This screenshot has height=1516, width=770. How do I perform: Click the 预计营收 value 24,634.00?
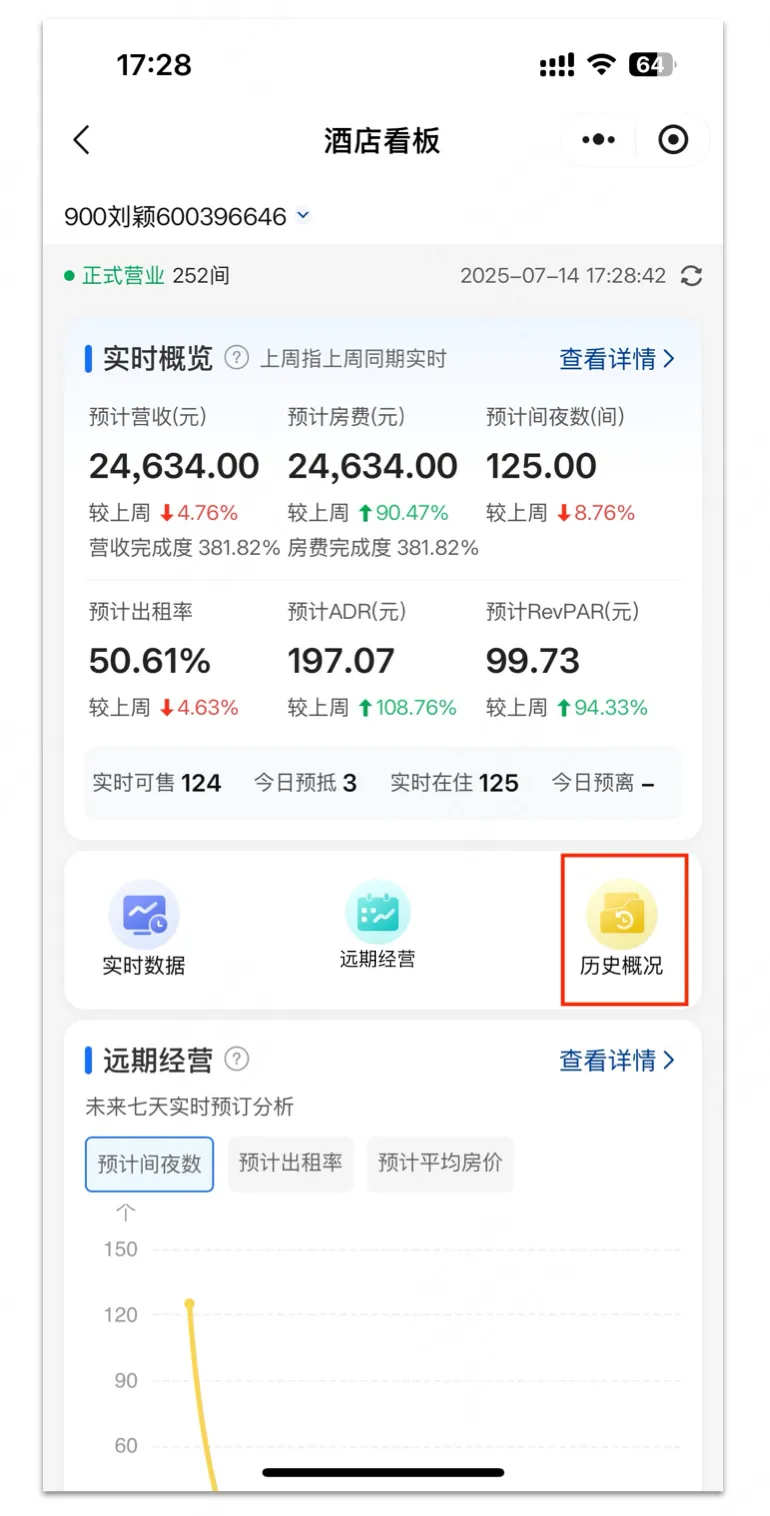coord(174,466)
